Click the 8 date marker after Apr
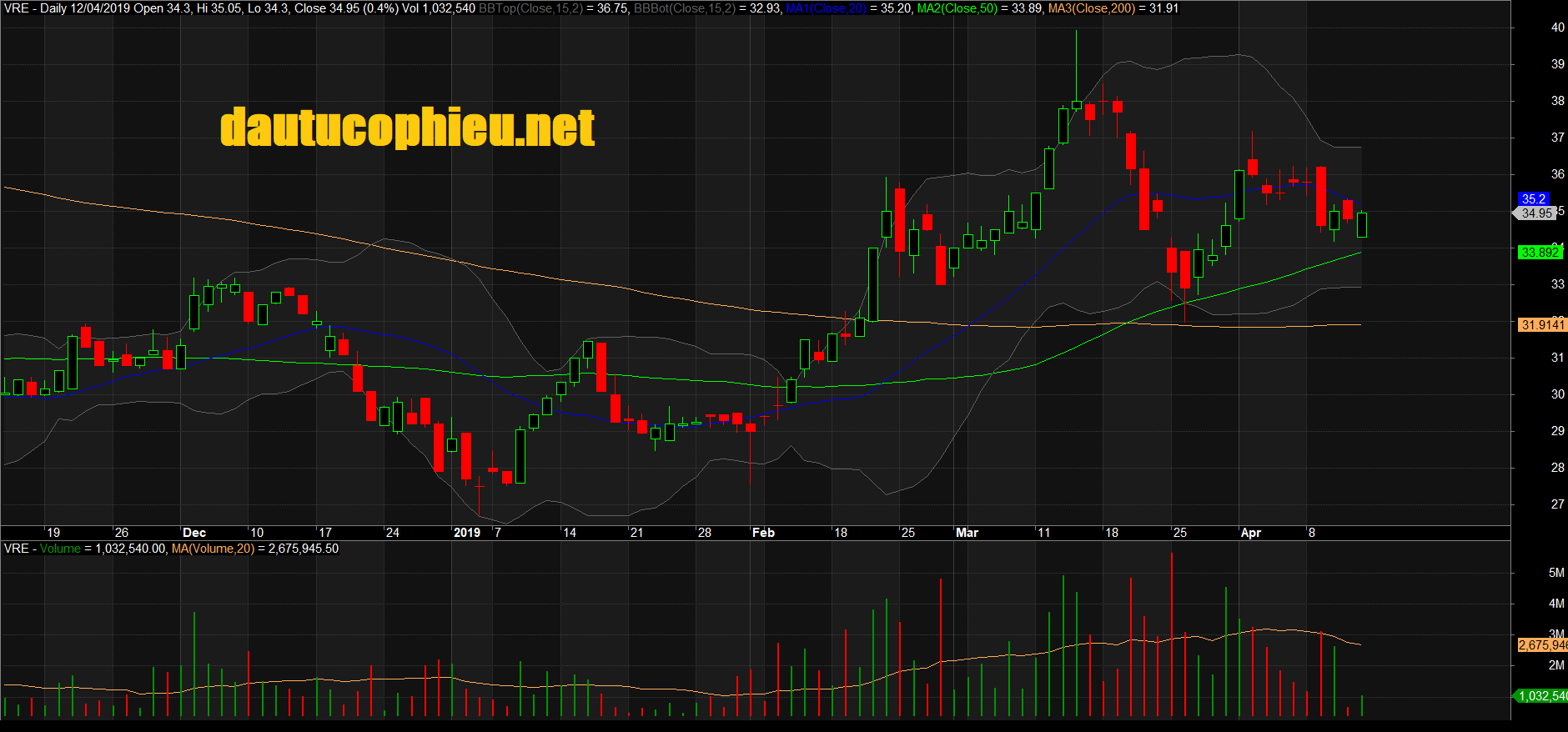 pos(1312,533)
